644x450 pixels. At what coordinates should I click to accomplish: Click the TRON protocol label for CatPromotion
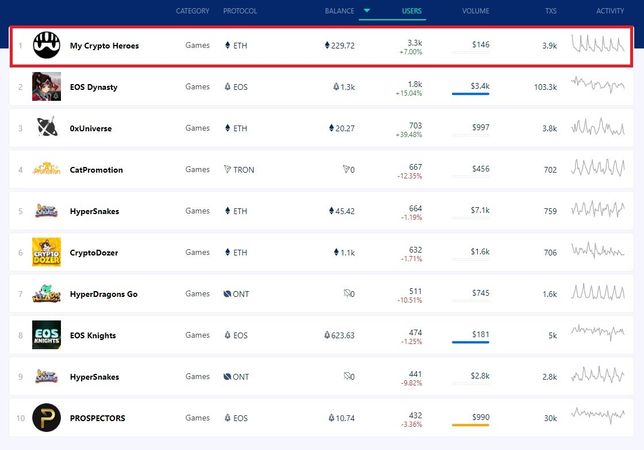243,170
